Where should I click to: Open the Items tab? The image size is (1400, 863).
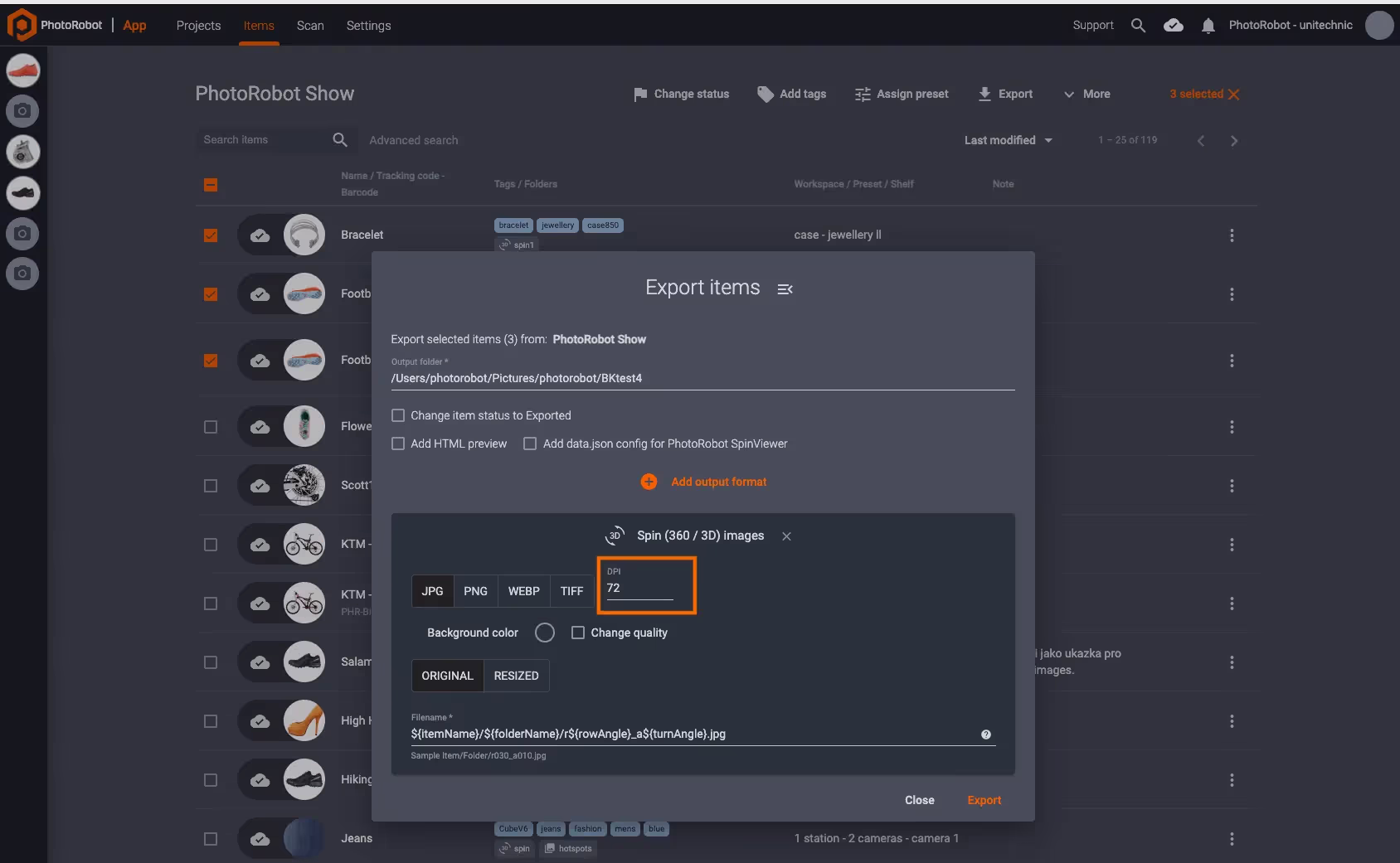[x=259, y=26]
